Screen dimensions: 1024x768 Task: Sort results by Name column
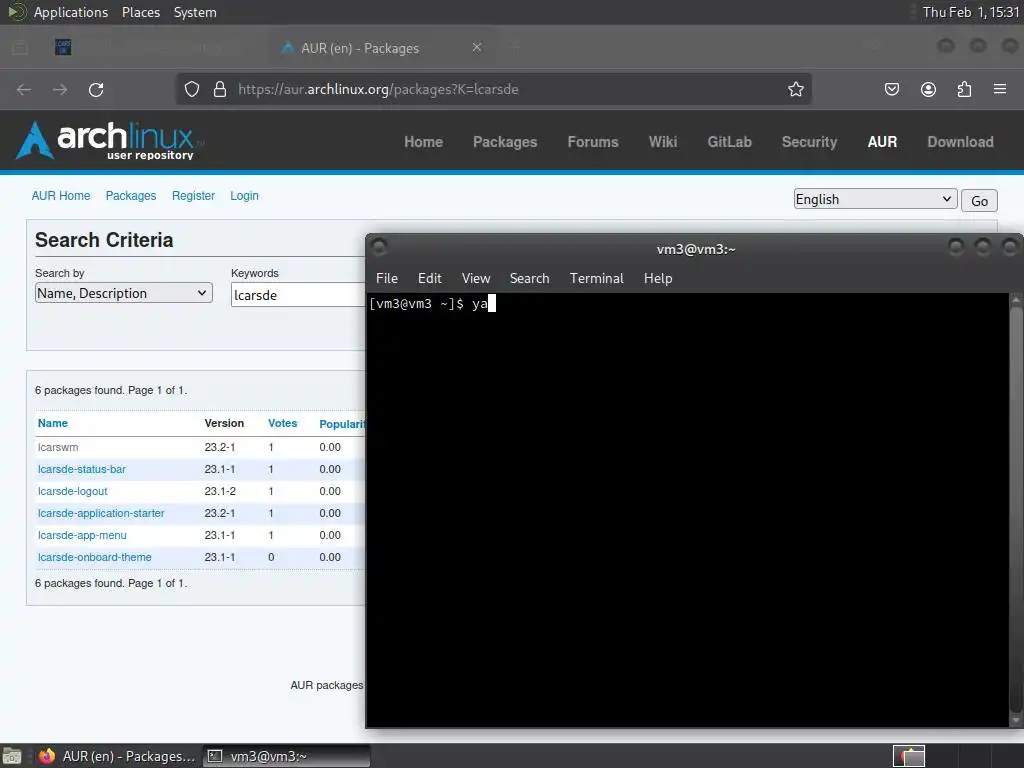53,423
